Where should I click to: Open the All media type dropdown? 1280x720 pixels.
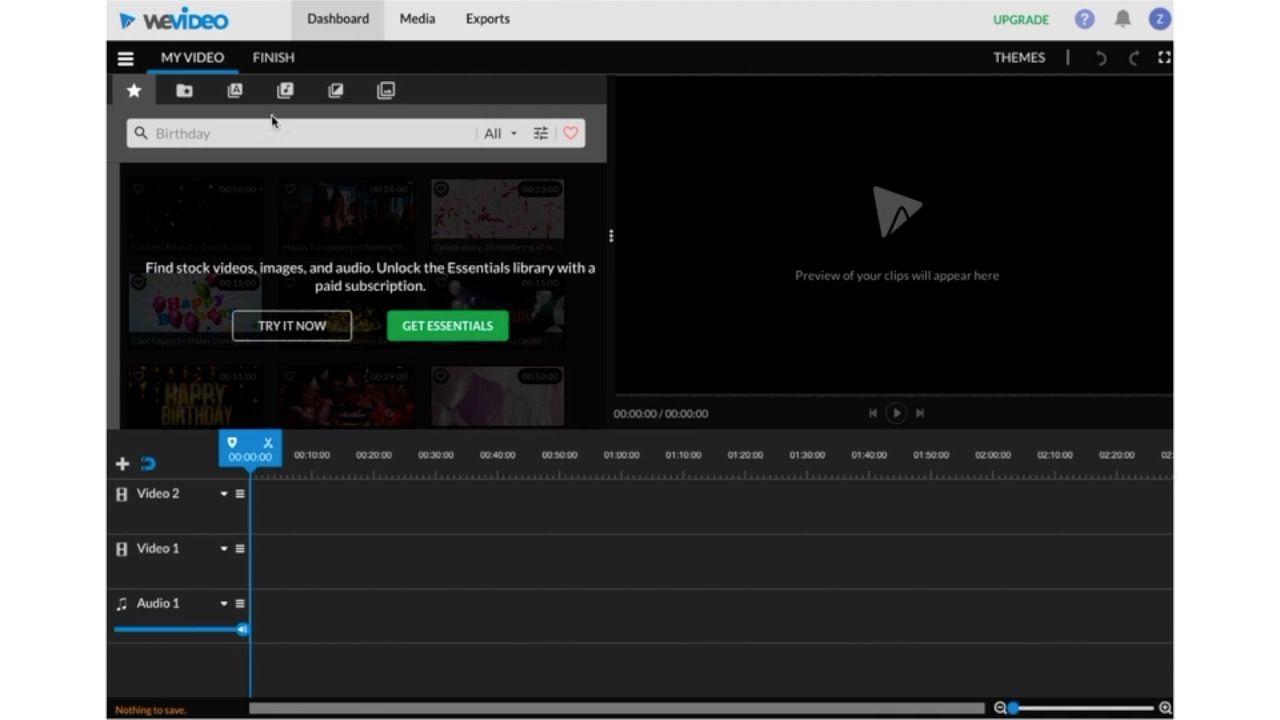pyautogui.click(x=500, y=133)
